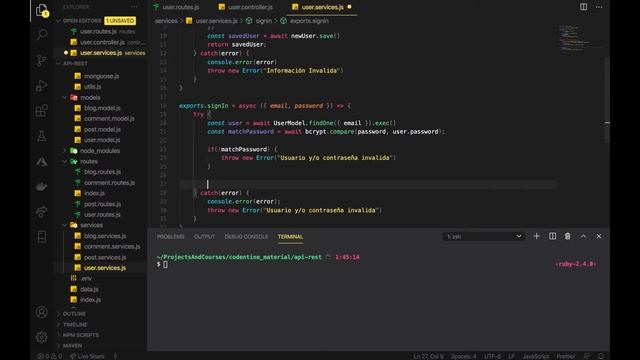Open comment.routes.js file
This screenshot has width=640, height=360.
pyautogui.click(x=109, y=183)
